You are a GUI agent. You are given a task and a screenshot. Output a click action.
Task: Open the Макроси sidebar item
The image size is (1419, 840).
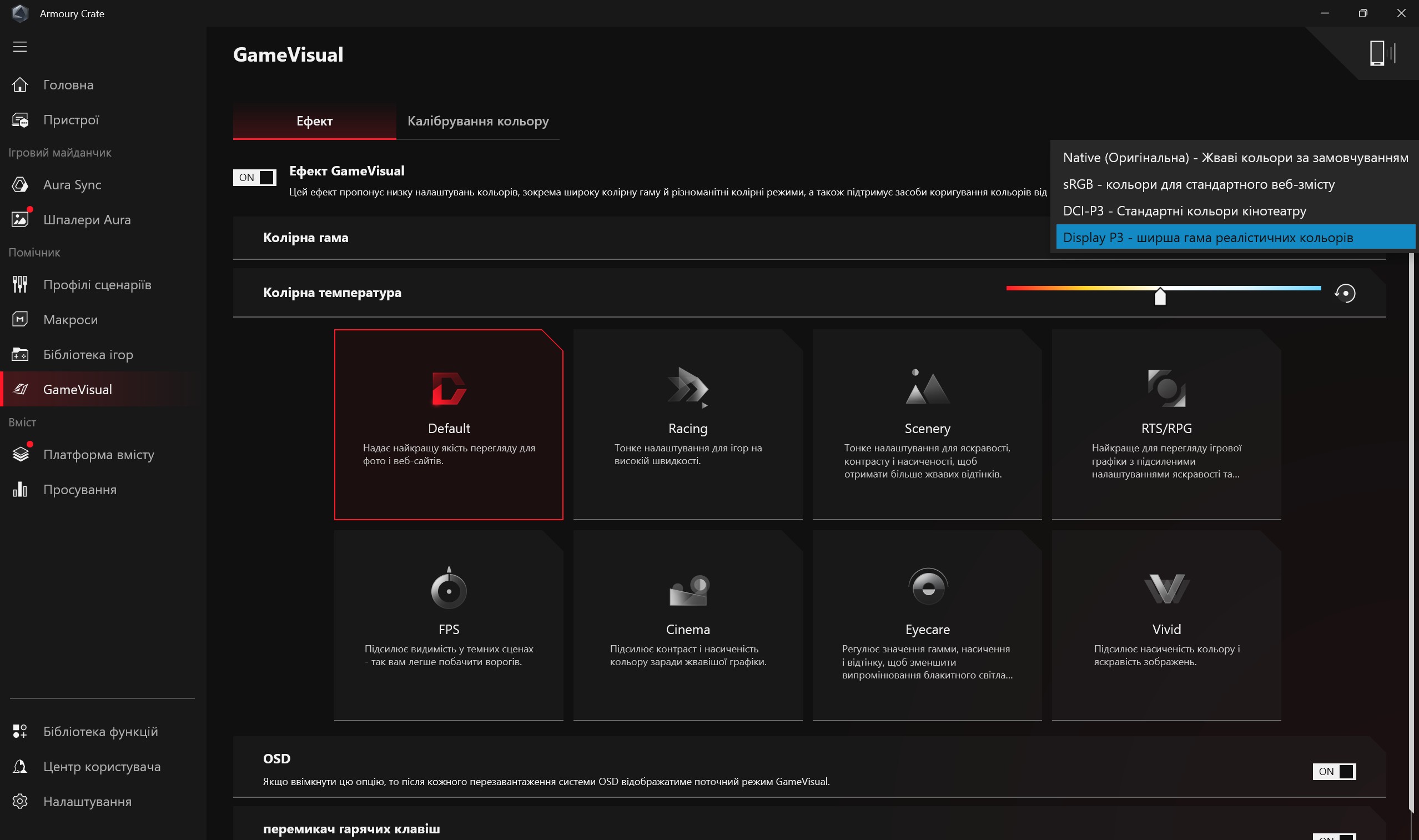(x=70, y=320)
